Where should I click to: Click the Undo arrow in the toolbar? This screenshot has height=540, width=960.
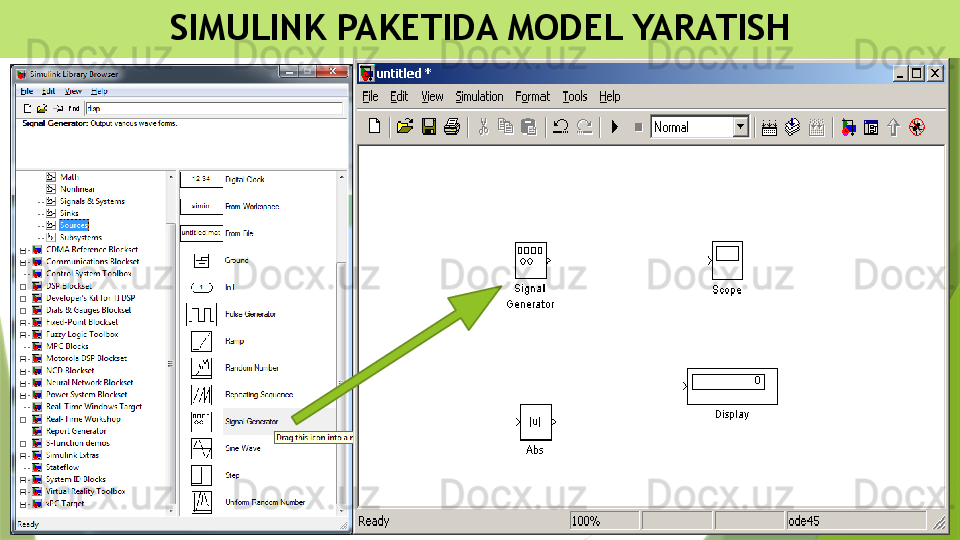click(x=560, y=127)
